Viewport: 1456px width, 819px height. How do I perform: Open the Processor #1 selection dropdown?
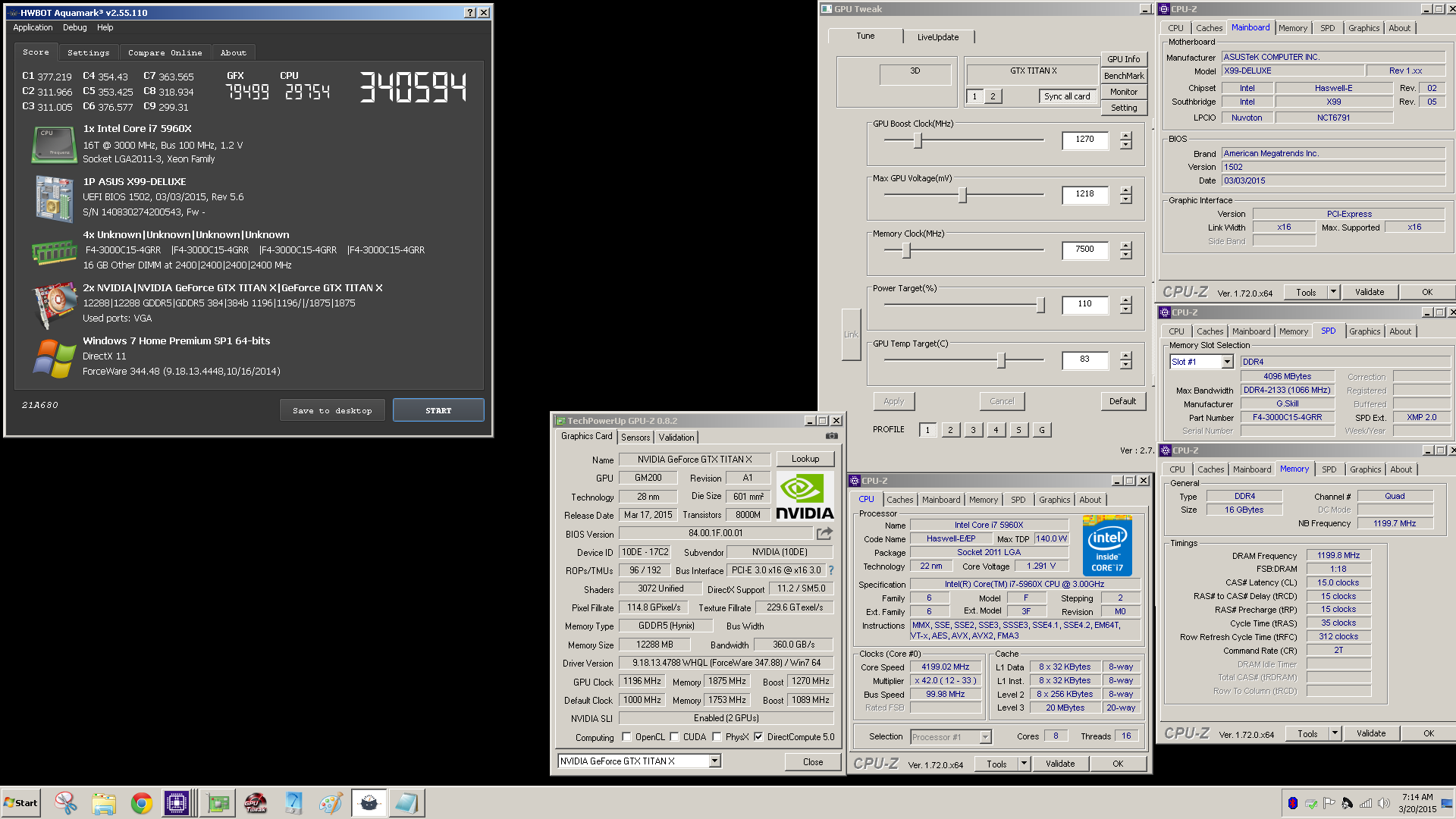tap(985, 736)
